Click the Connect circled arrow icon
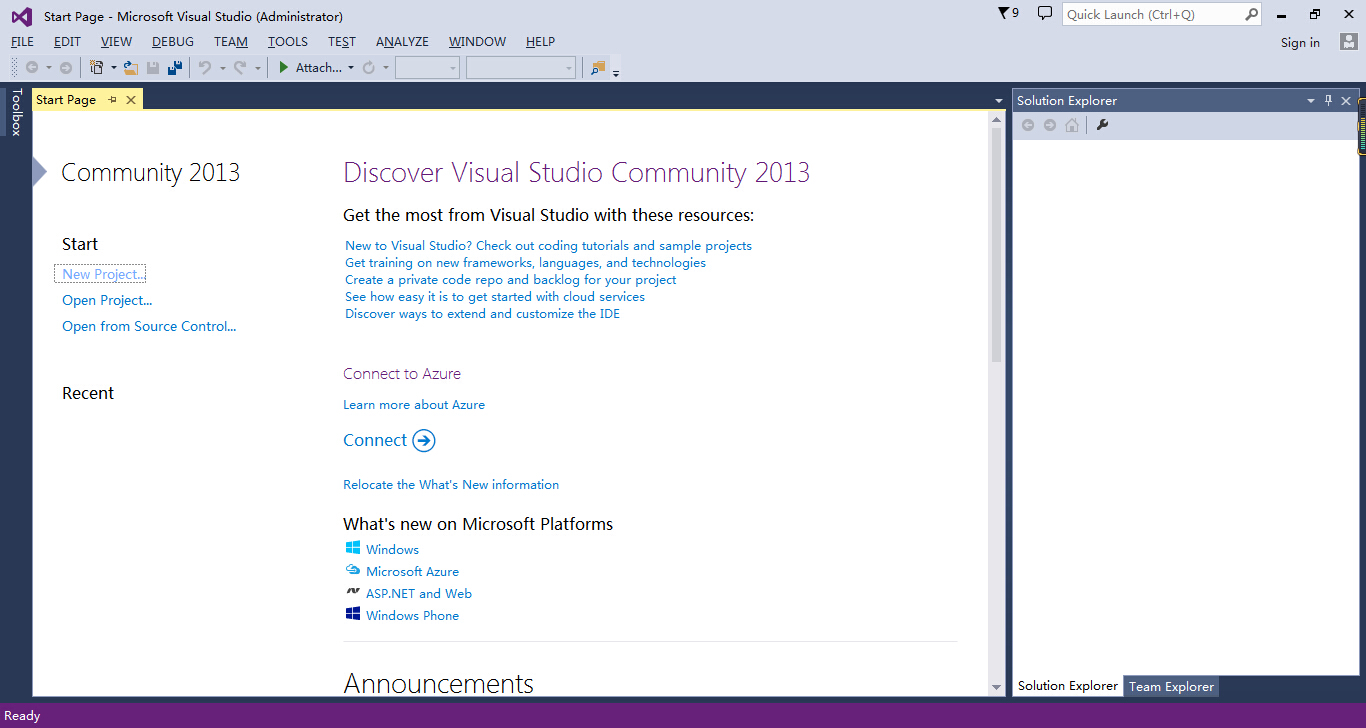This screenshot has height=728, width=1366. 424,441
